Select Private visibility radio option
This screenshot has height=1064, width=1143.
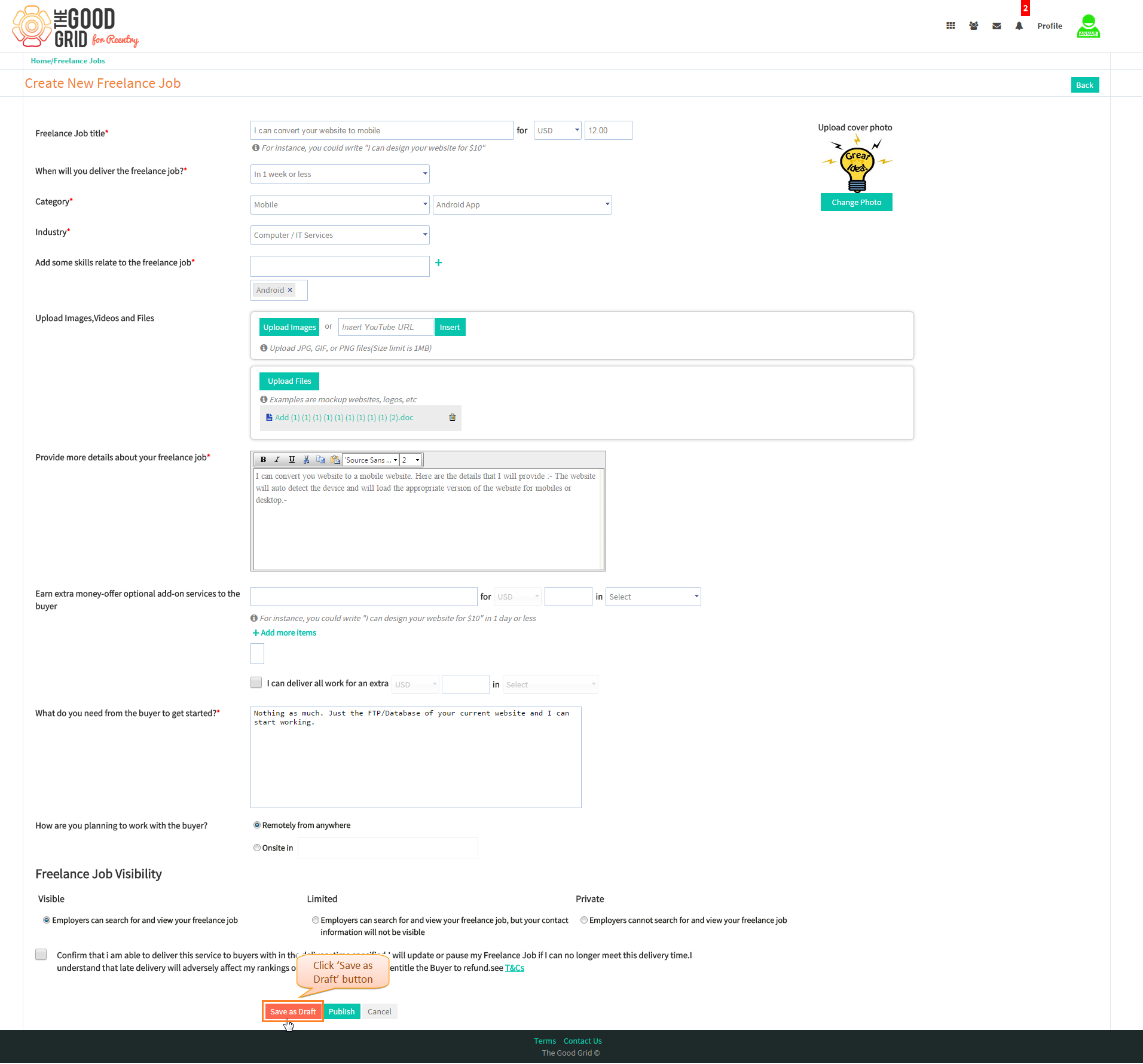[x=584, y=920]
